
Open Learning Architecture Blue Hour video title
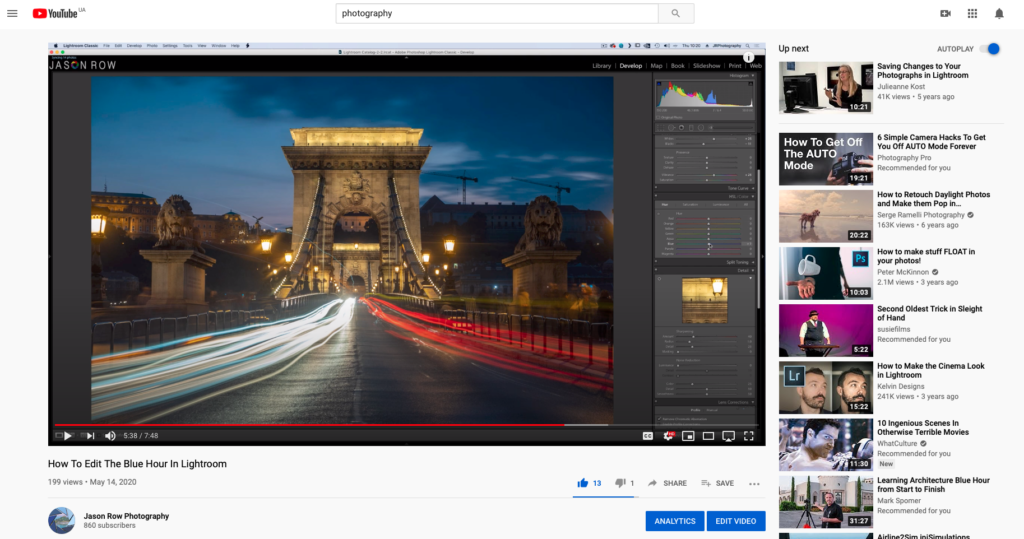pos(933,485)
